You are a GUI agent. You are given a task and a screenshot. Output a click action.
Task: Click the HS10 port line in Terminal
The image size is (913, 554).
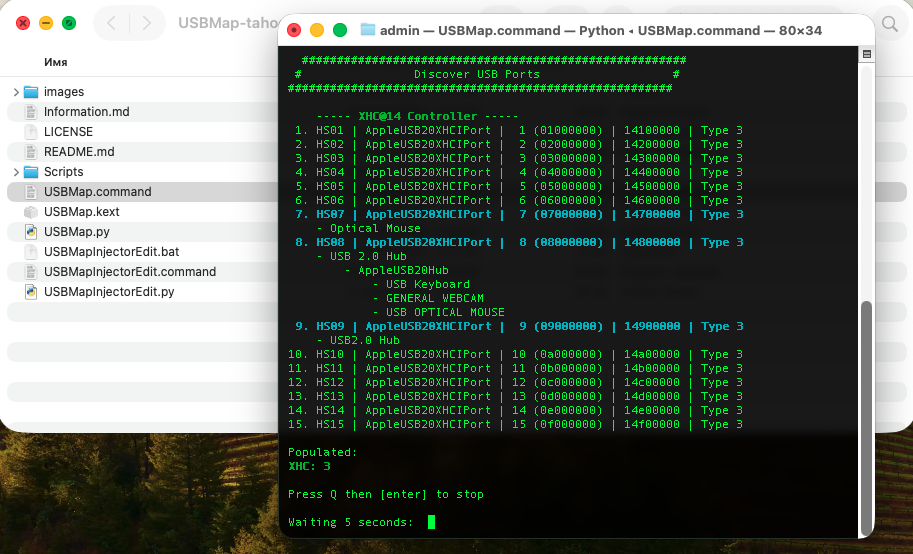515,354
